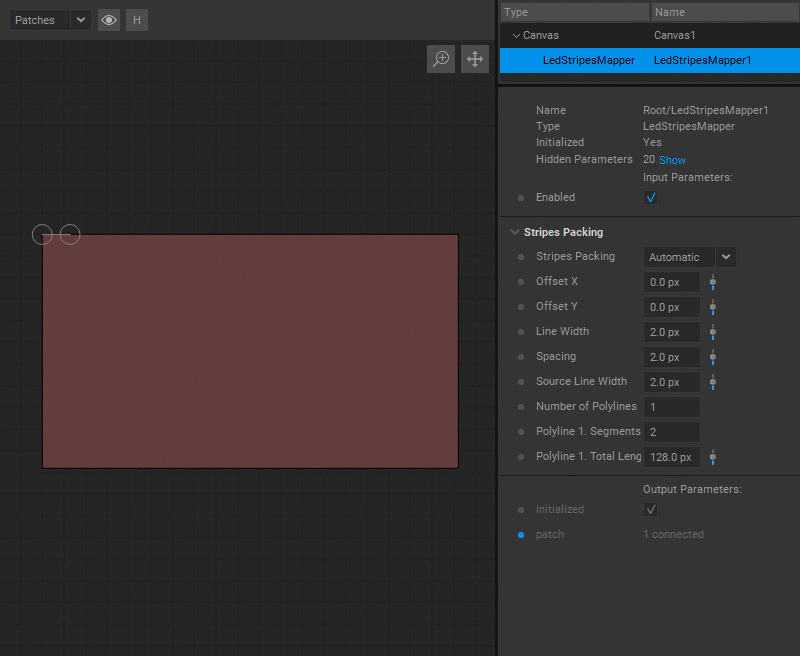
Task: Edit the Source Line Width field
Action: click(x=671, y=382)
